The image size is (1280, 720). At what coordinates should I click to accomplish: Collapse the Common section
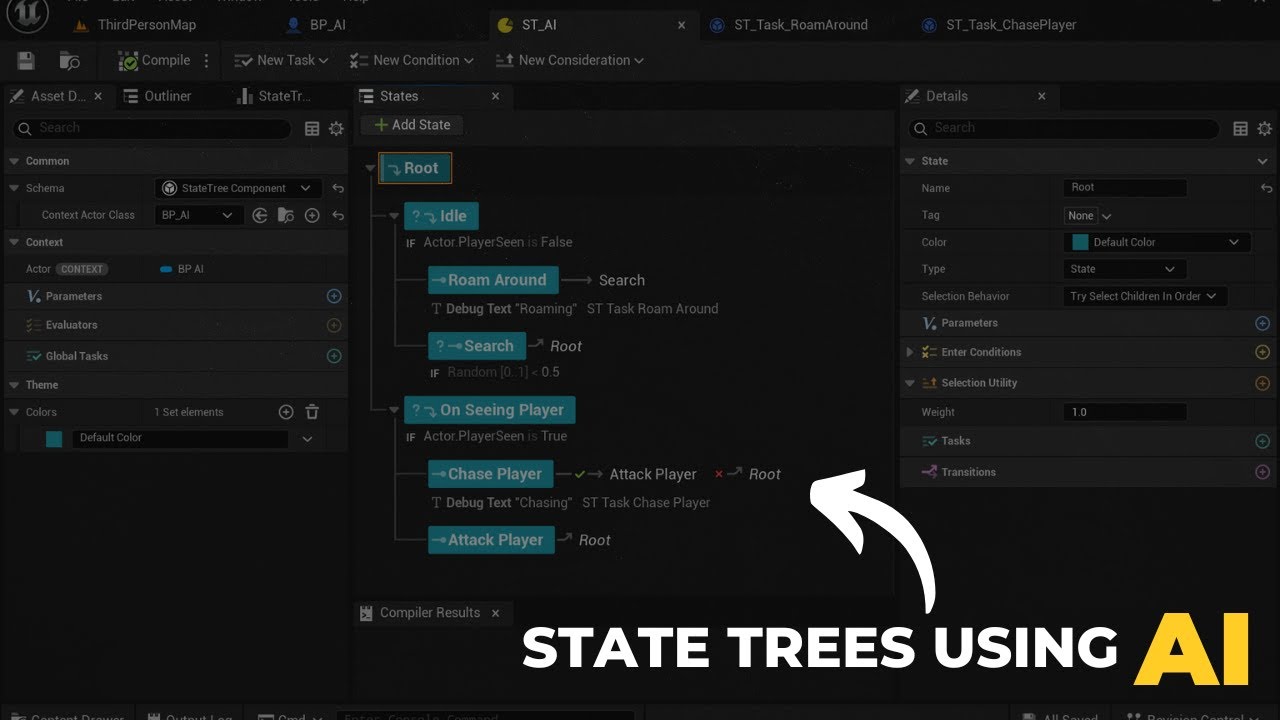click(x=14, y=161)
